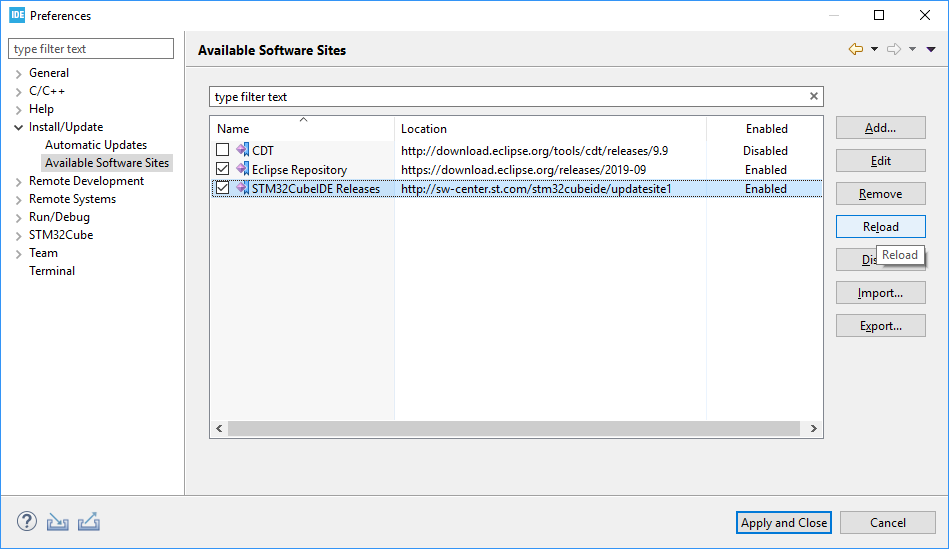The width and height of the screenshot is (949, 549).
Task: Maximize the Preferences window
Action: (879, 15)
